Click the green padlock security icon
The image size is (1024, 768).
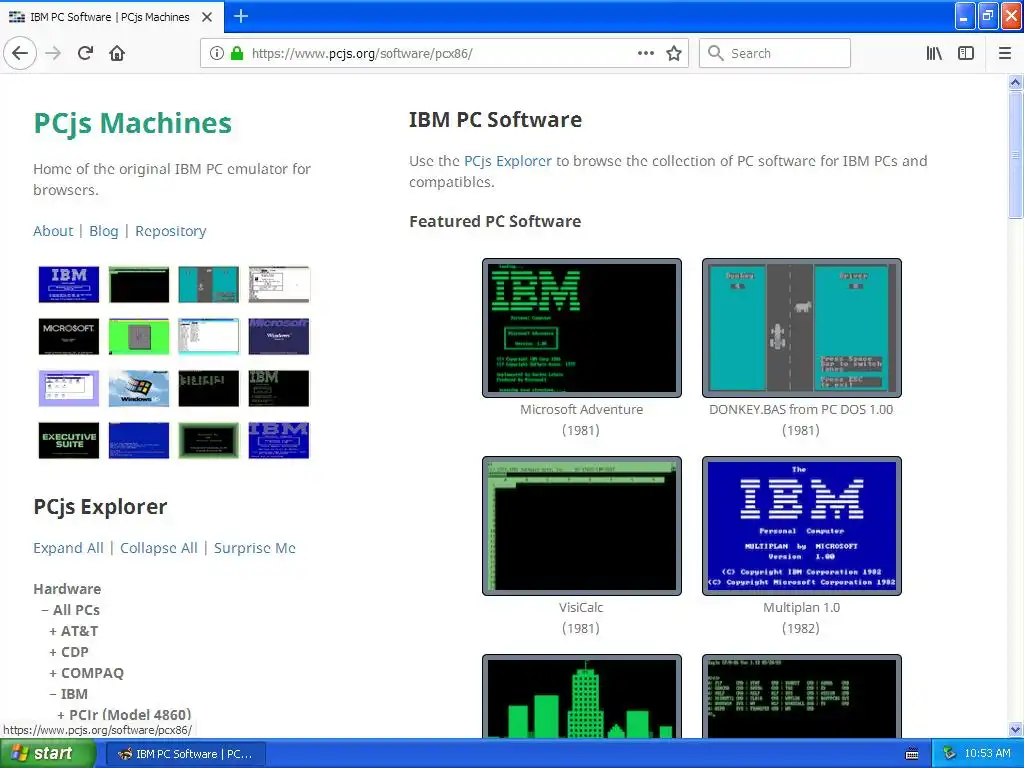coord(237,53)
